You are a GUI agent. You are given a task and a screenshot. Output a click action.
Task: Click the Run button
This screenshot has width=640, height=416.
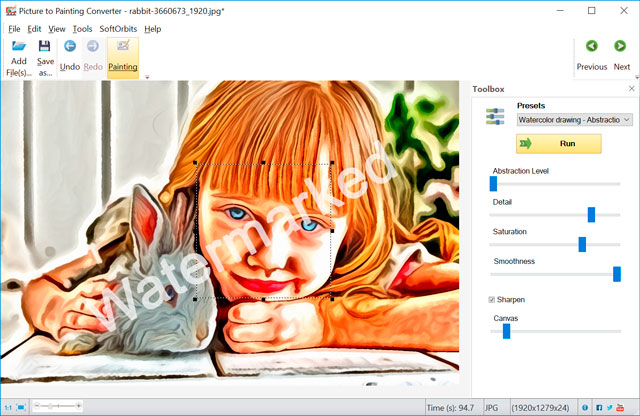559,143
